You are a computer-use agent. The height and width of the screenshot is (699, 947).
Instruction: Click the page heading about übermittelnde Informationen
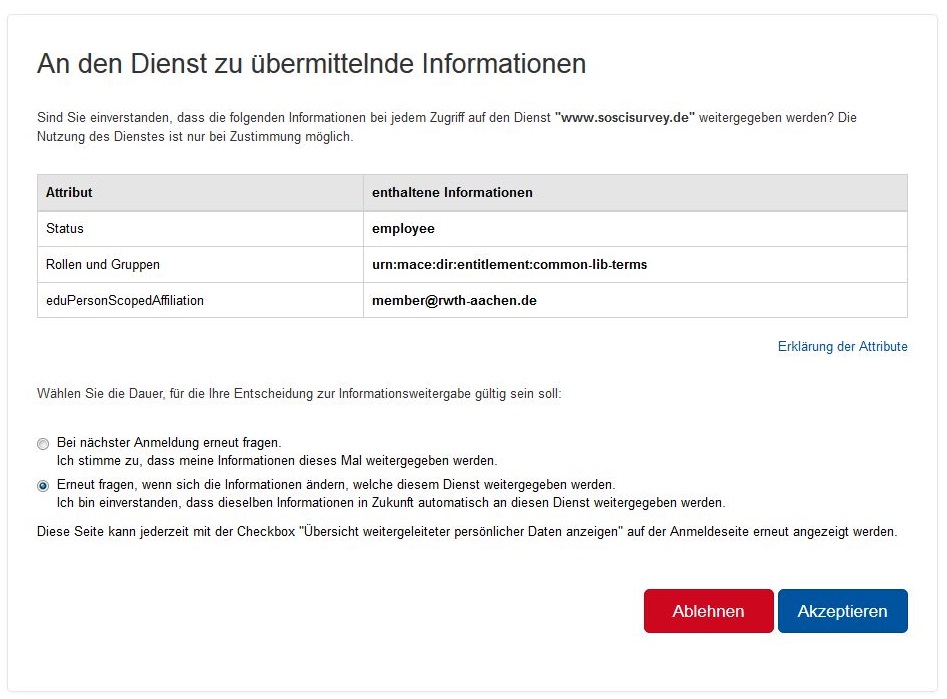pyautogui.click(x=311, y=63)
